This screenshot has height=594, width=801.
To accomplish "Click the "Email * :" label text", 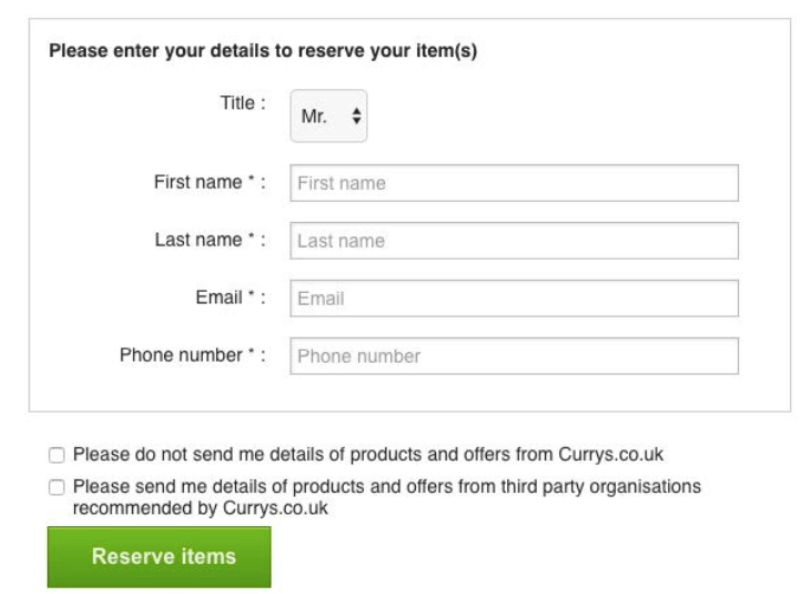I will 230,297.
